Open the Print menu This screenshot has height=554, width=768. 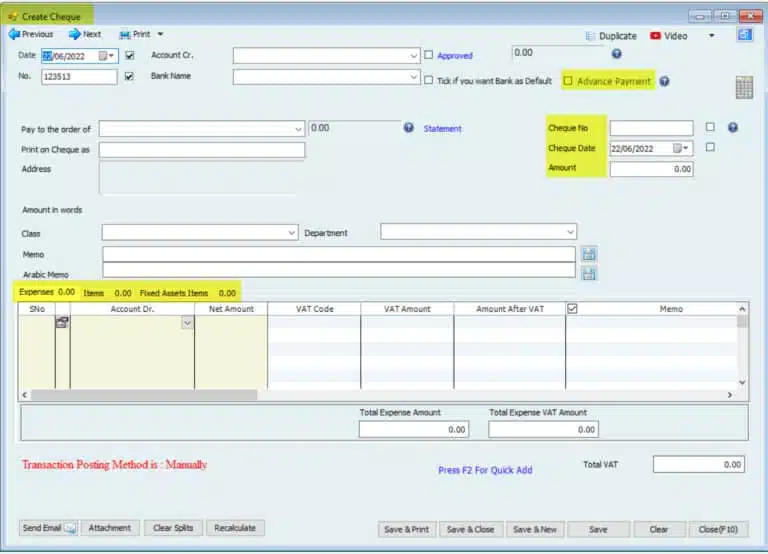pyautogui.click(x=141, y=34)
